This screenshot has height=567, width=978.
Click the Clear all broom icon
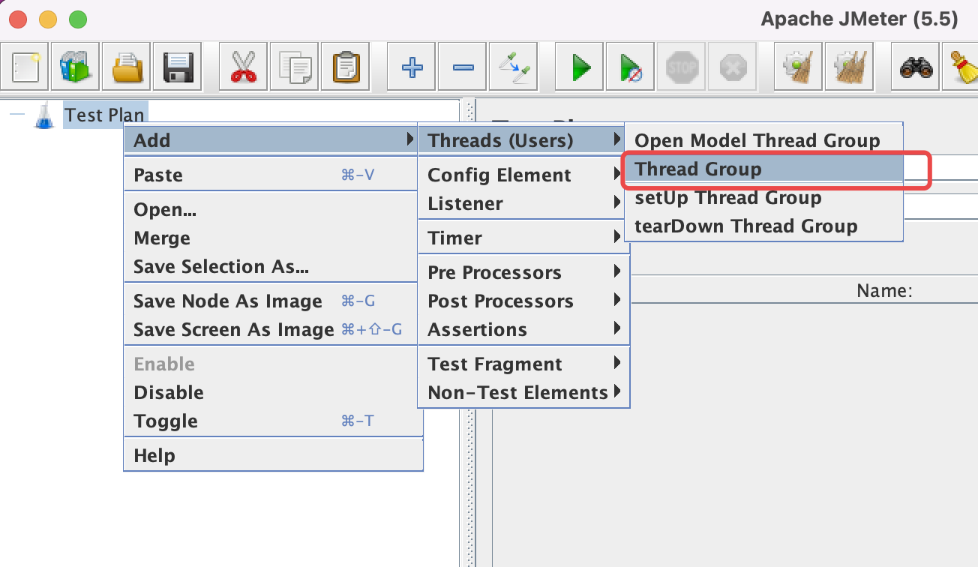point(963,68)
